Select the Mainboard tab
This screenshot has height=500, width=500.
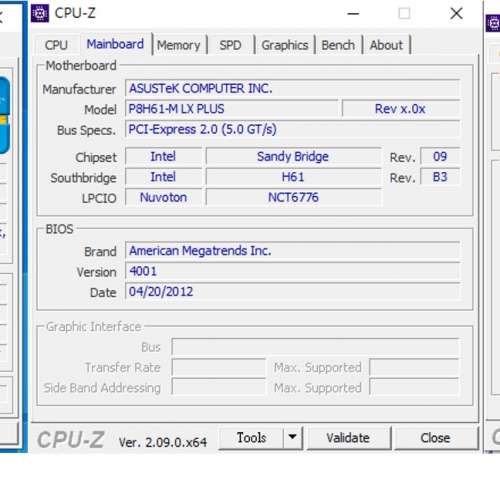pos(115,44)
